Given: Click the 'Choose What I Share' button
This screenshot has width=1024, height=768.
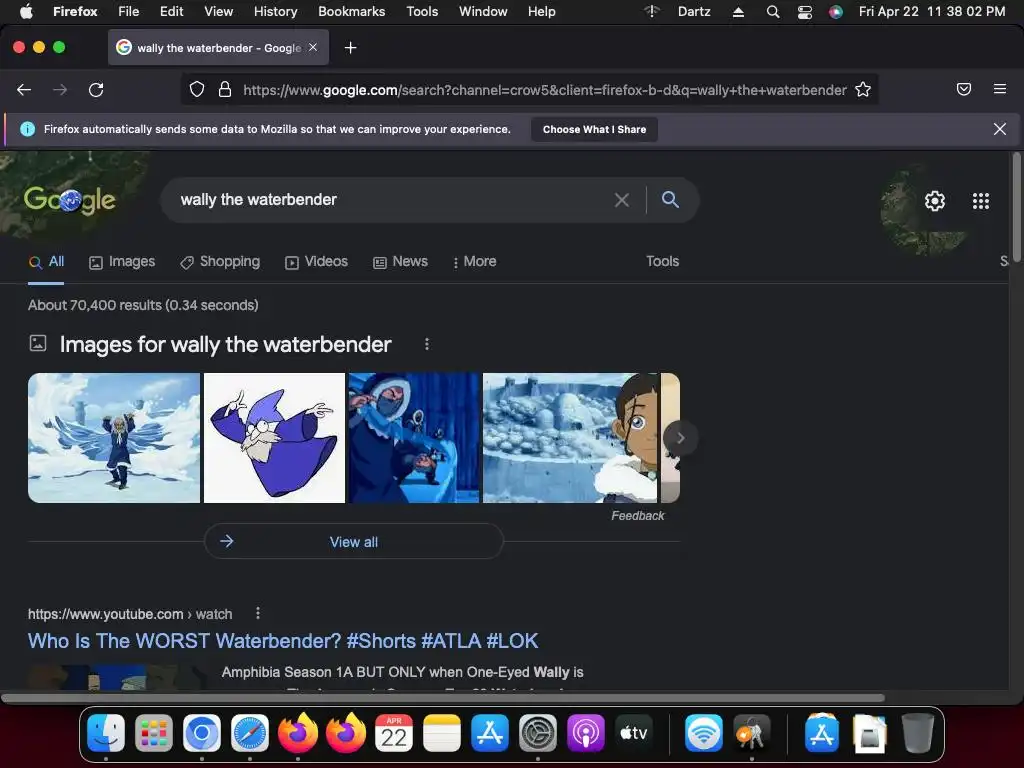Looking at the screenshot, I should click(x=594, y=129).
